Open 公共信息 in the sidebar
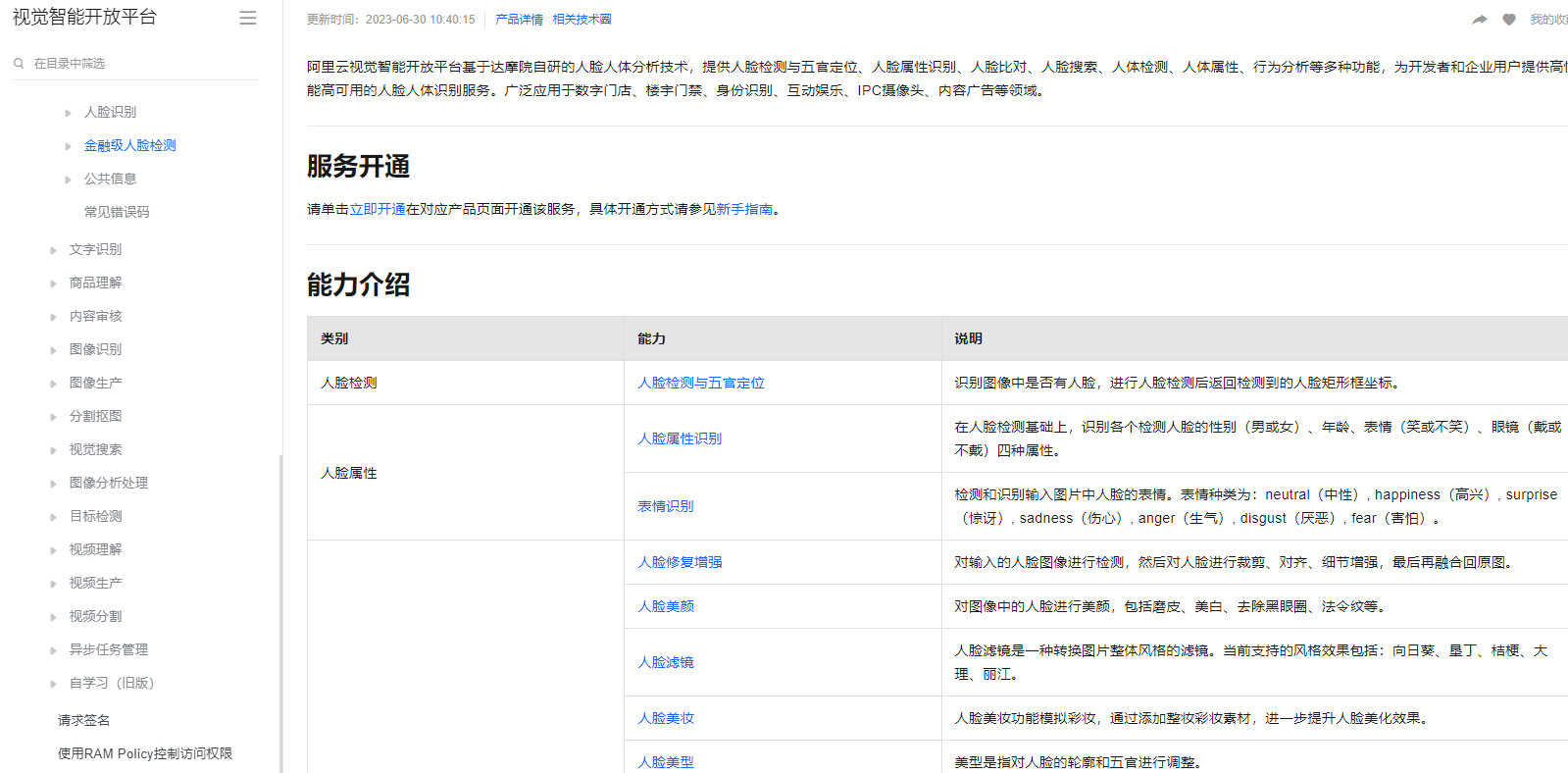The height and width of the screenshot is (773, 1568). [x=110, y=179]
